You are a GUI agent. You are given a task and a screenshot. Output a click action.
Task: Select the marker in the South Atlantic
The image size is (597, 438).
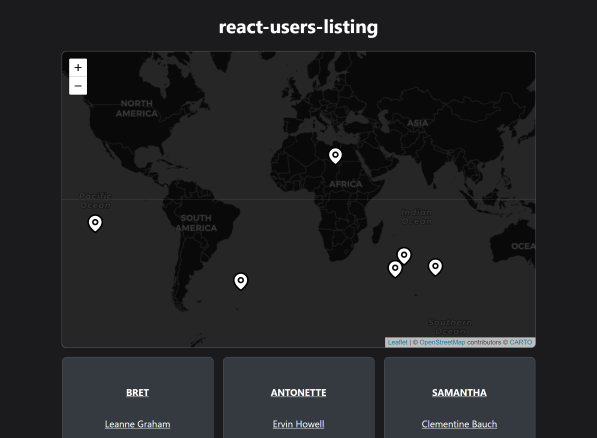241,281
